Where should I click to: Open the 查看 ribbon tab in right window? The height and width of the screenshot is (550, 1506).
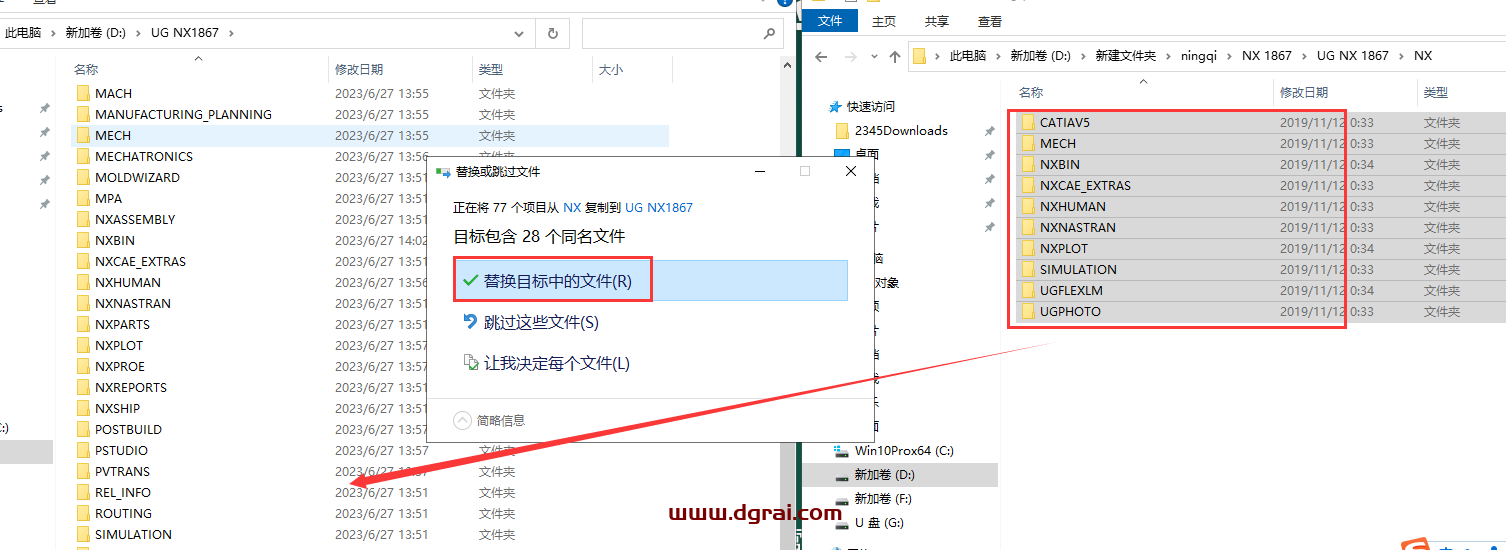(990, 21)
